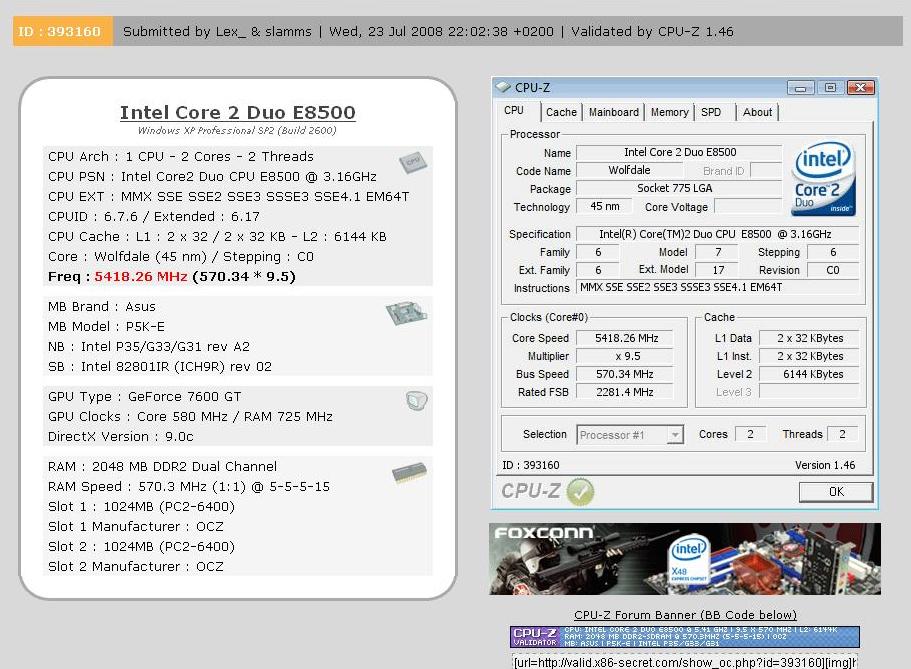This screenshot has height=669, width=911.
Task: Click the Core Speed 5418.26 MHz field
Action: pyautogui.click(x=625, y=338)
